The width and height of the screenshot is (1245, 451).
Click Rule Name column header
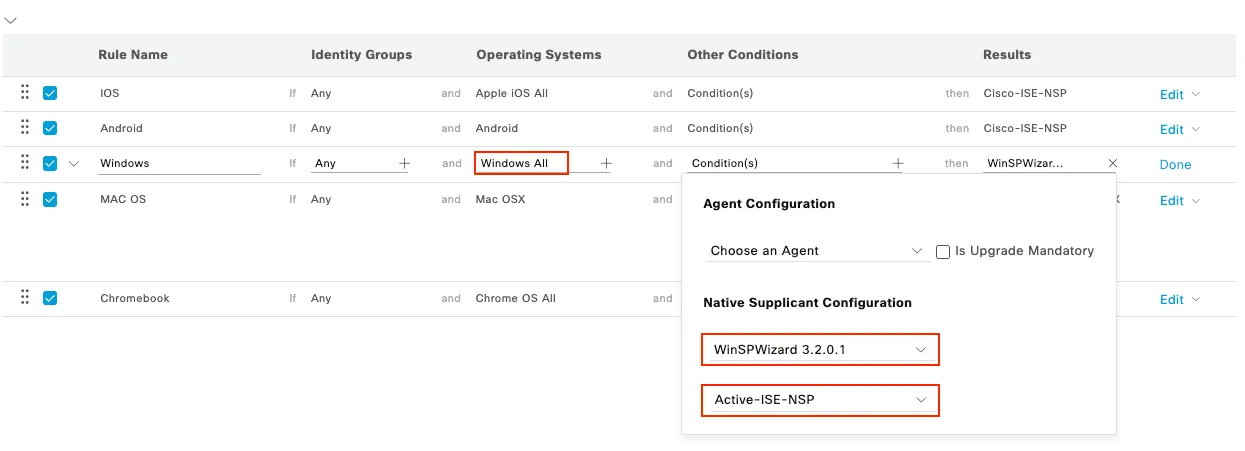click(134, 55)
